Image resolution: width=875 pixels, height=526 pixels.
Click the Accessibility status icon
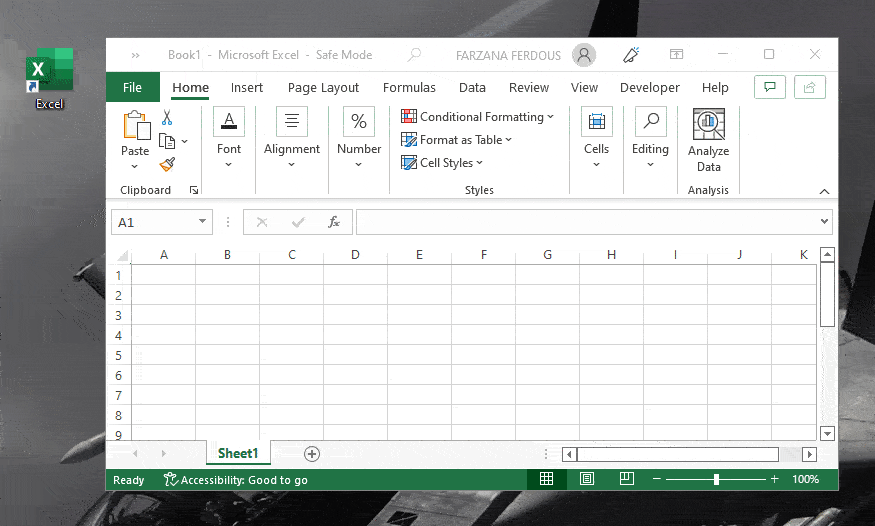(x=170, y=479)
